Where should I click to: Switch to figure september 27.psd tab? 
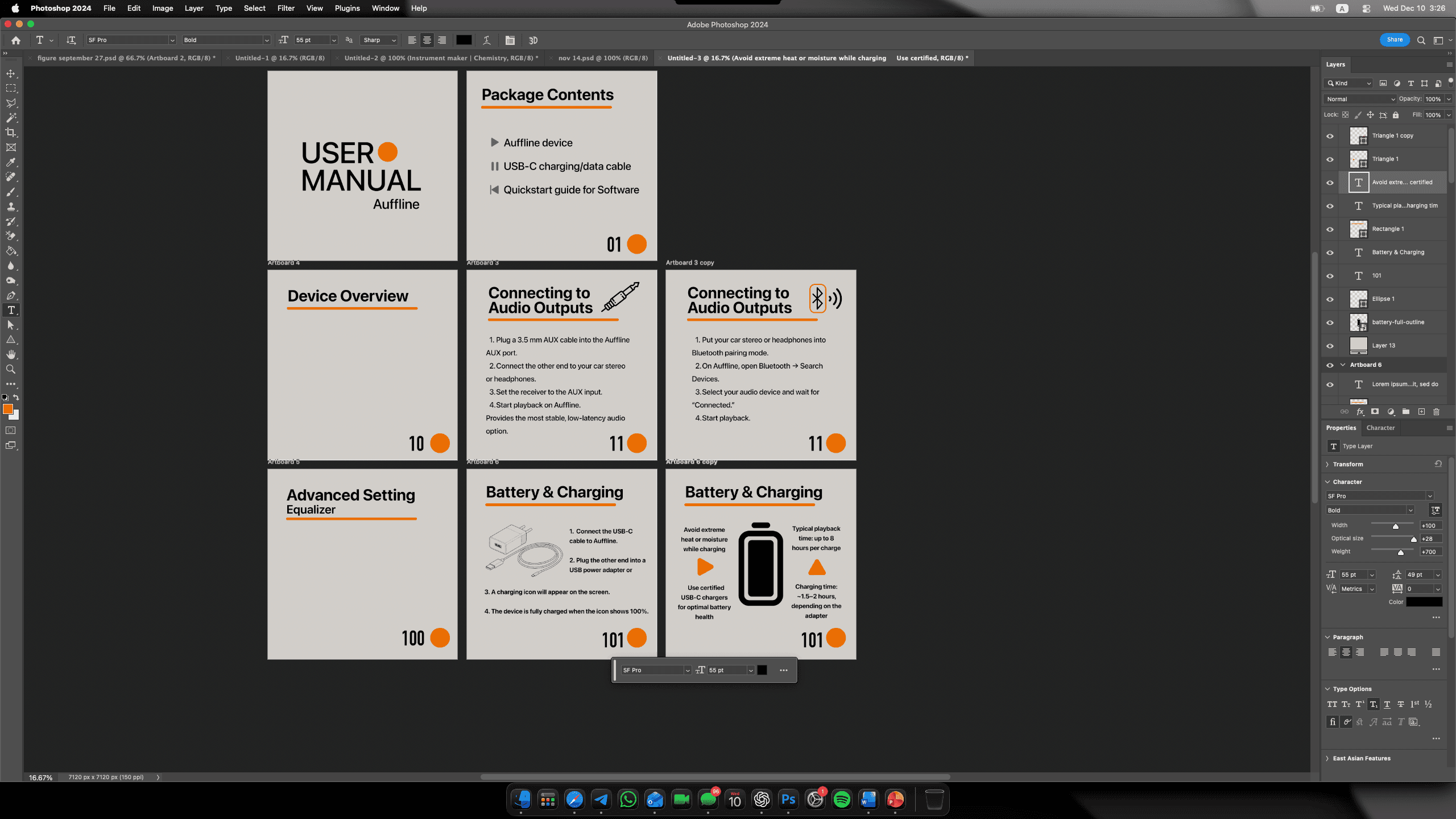coord(126,58)
